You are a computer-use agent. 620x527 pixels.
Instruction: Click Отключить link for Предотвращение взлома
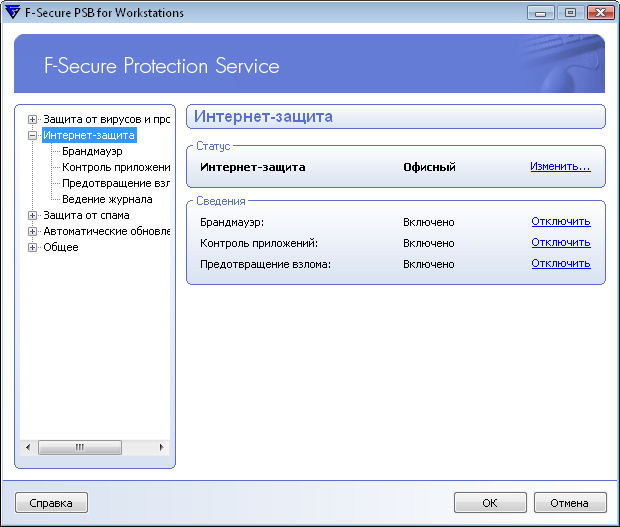pos(561,263)
